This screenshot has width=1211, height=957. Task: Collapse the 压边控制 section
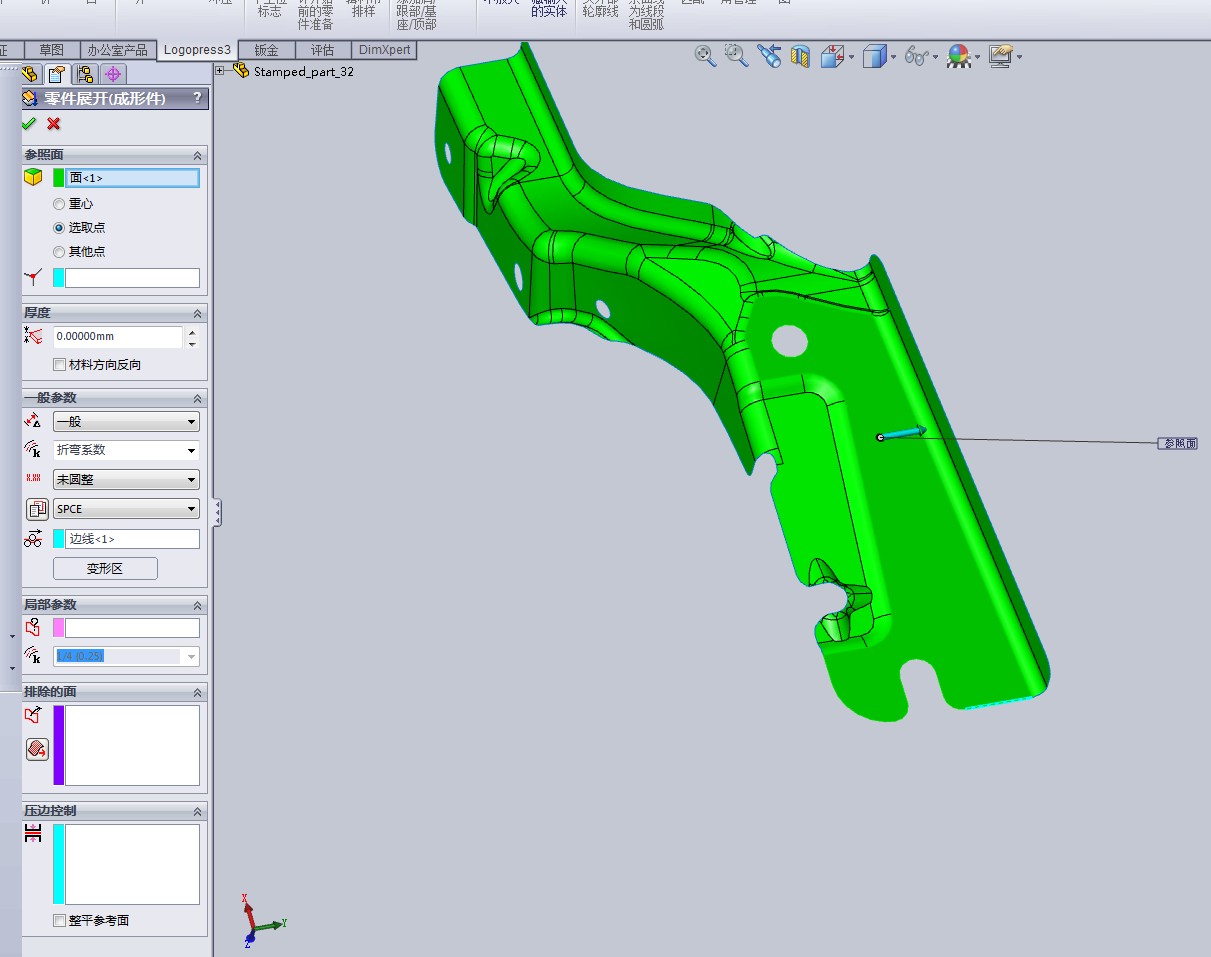click(x=197, y=811)
